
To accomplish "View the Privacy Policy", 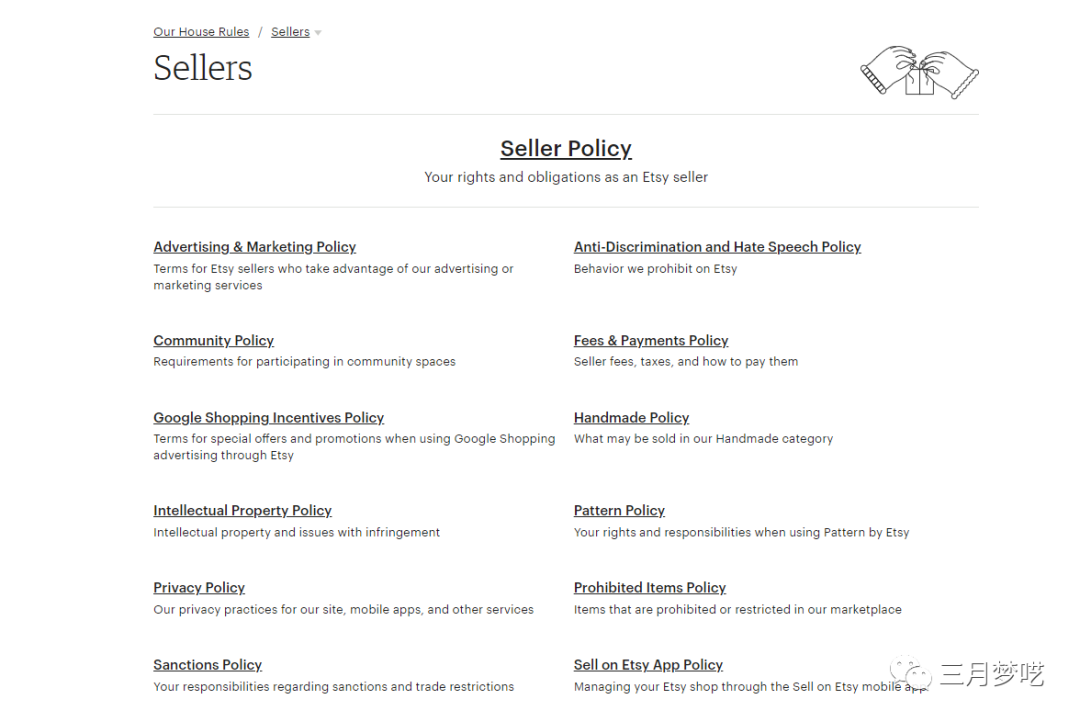I will tap(199, 588).
